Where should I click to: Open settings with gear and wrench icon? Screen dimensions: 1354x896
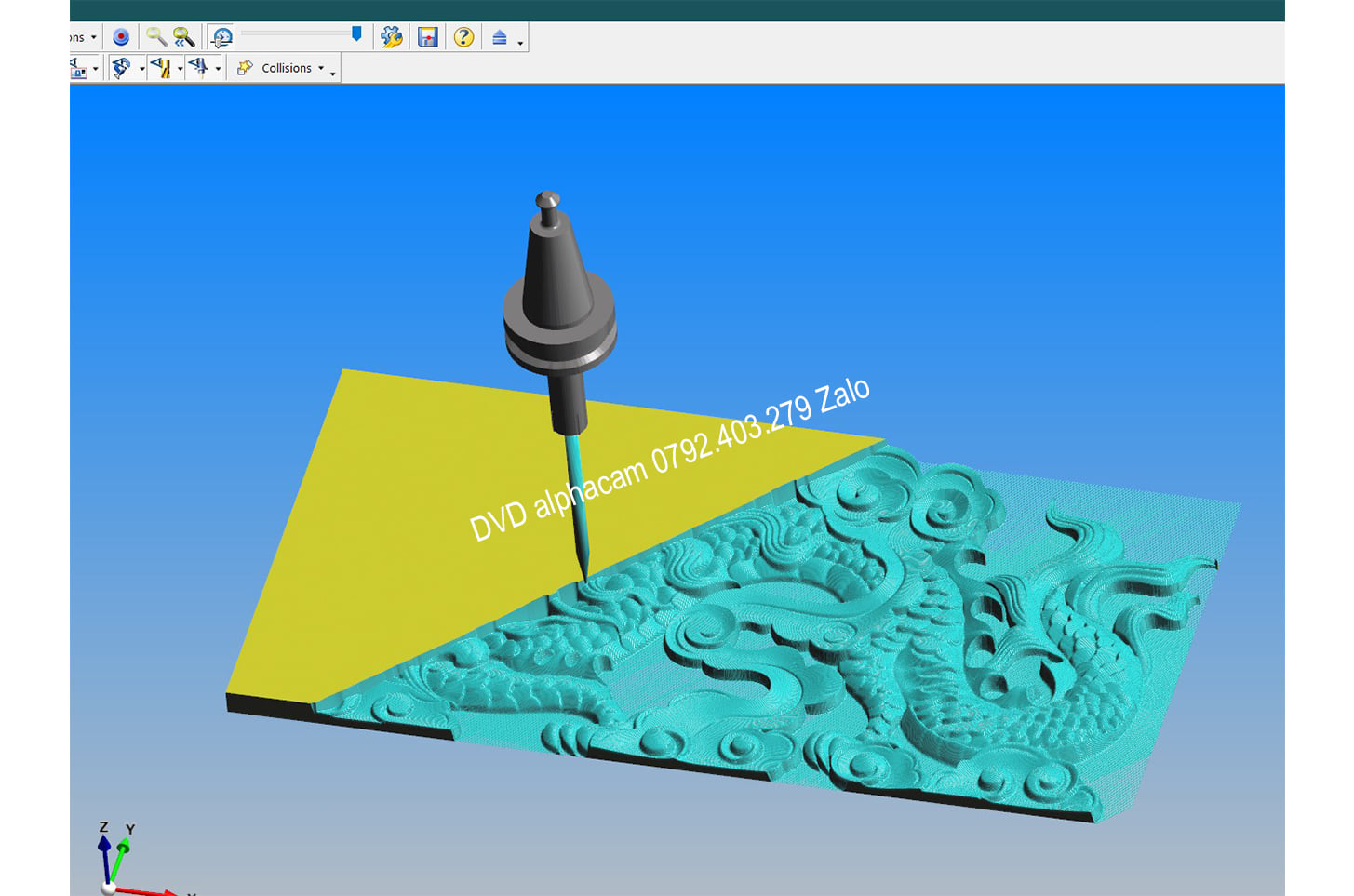(x=392, y=37)
